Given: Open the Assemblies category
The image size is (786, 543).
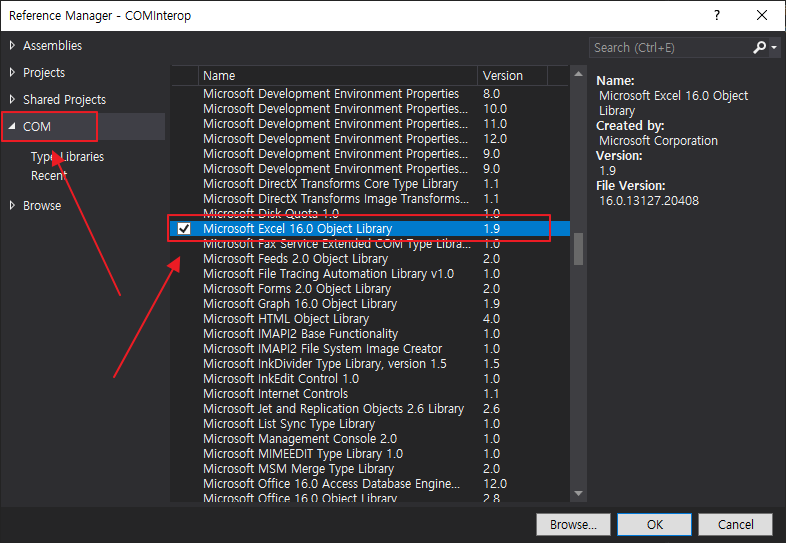Looking at the screenshot, I should (x=52, y=46).
